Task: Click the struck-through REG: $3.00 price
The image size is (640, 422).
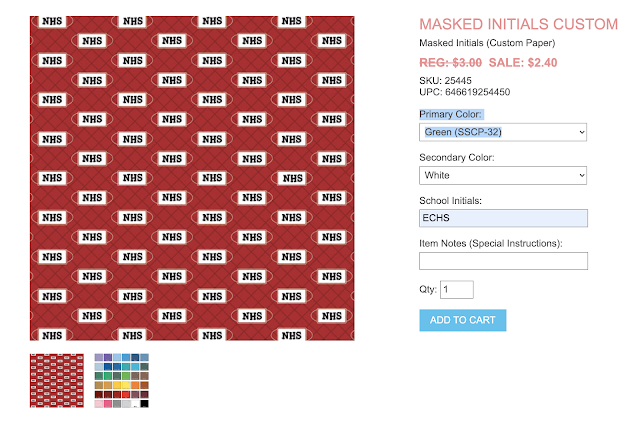Action: 451,63
